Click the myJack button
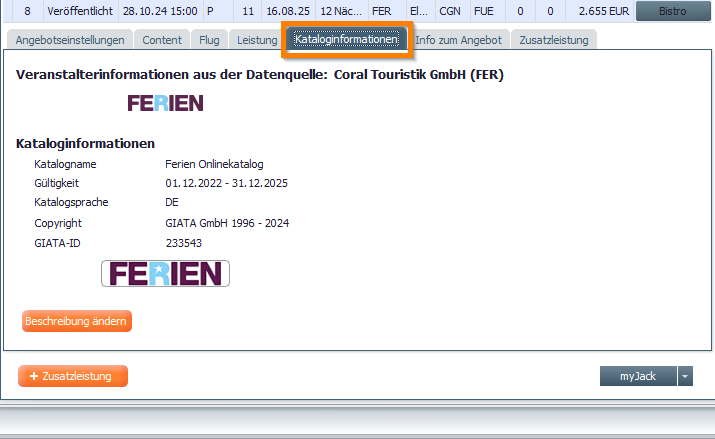 click(x=638, y=376)
